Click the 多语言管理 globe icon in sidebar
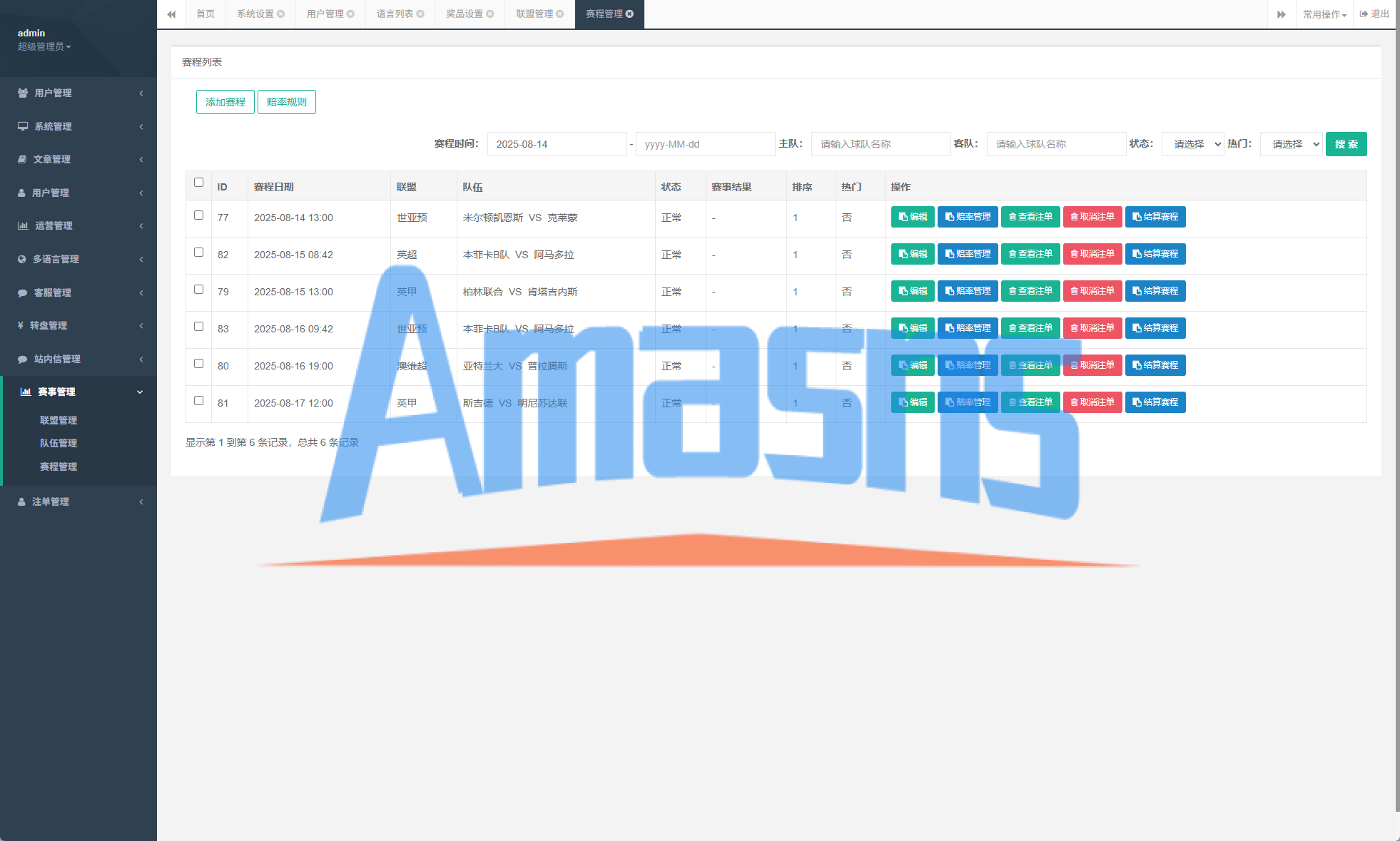Viewport: 1400px width, 841px height. [x=22, y=259]
